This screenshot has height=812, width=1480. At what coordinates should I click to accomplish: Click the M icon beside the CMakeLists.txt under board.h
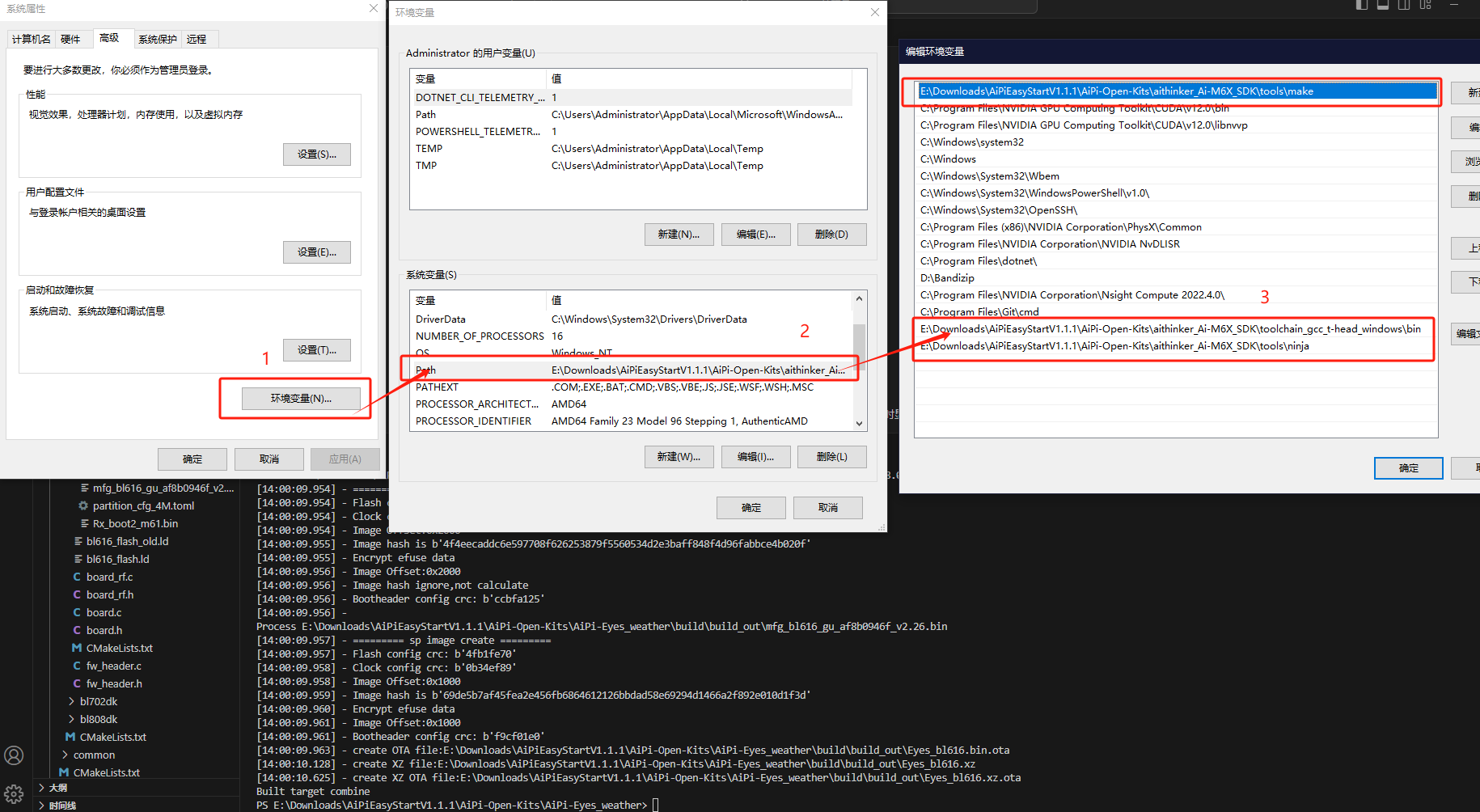click(x=77, y=648)
